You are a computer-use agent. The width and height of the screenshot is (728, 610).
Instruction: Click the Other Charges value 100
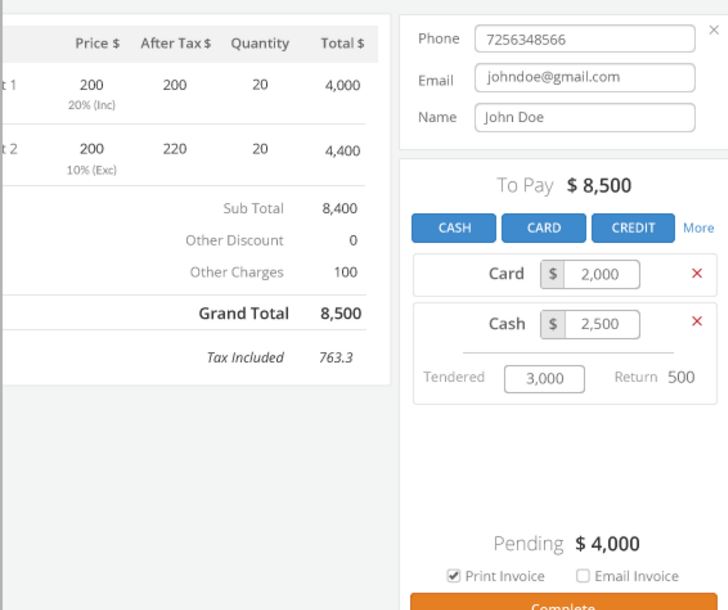[x=345, y=272]
